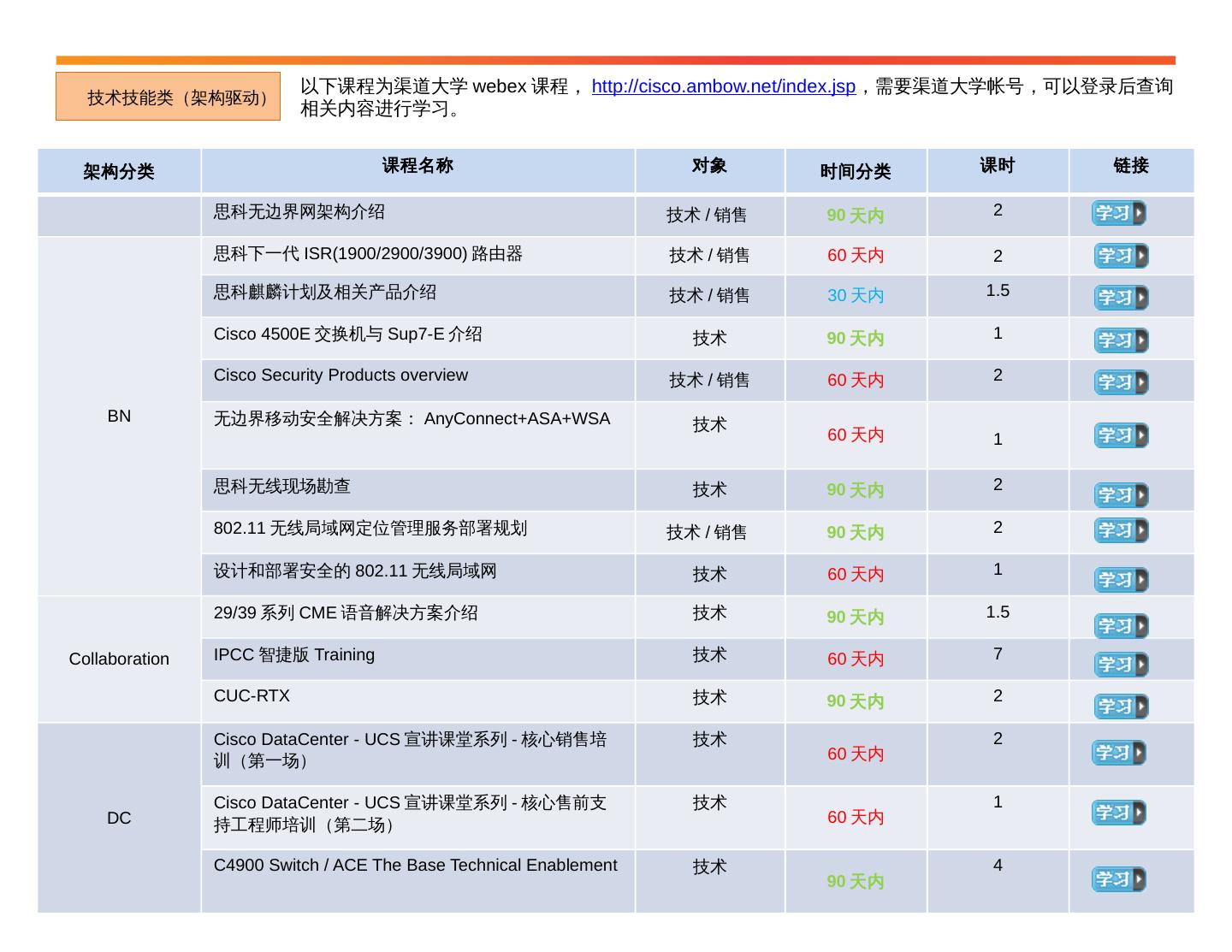Click the 课程名称 column header
The width and height of the screenshot is (1232, 952).
click(x=418, y=171)
